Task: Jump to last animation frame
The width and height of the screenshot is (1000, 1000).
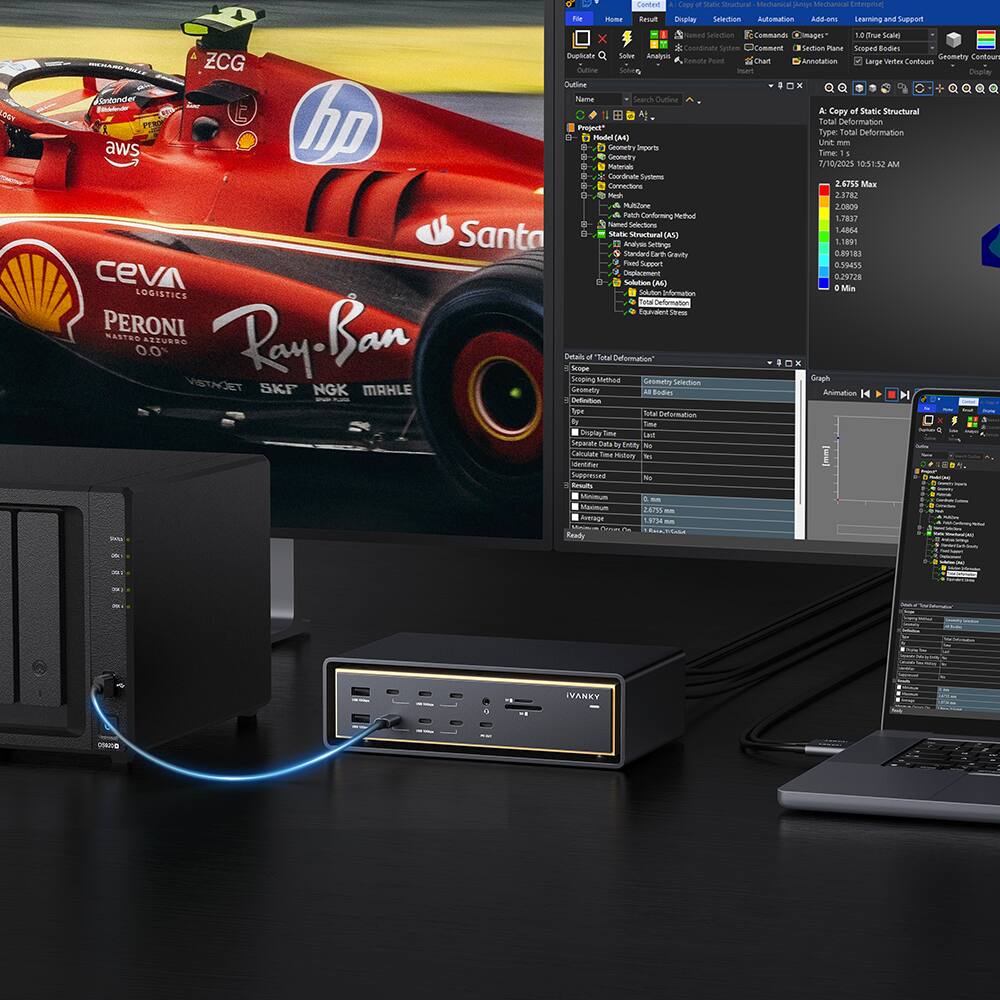Action: pyautogui.click(x=904, y=394)
